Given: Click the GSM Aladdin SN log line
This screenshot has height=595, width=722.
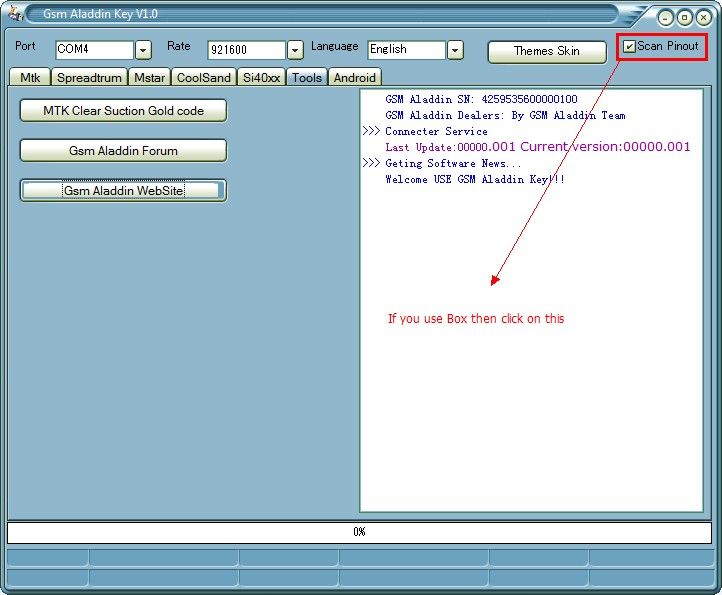Looking at the screenshot, I should point(481,99).
